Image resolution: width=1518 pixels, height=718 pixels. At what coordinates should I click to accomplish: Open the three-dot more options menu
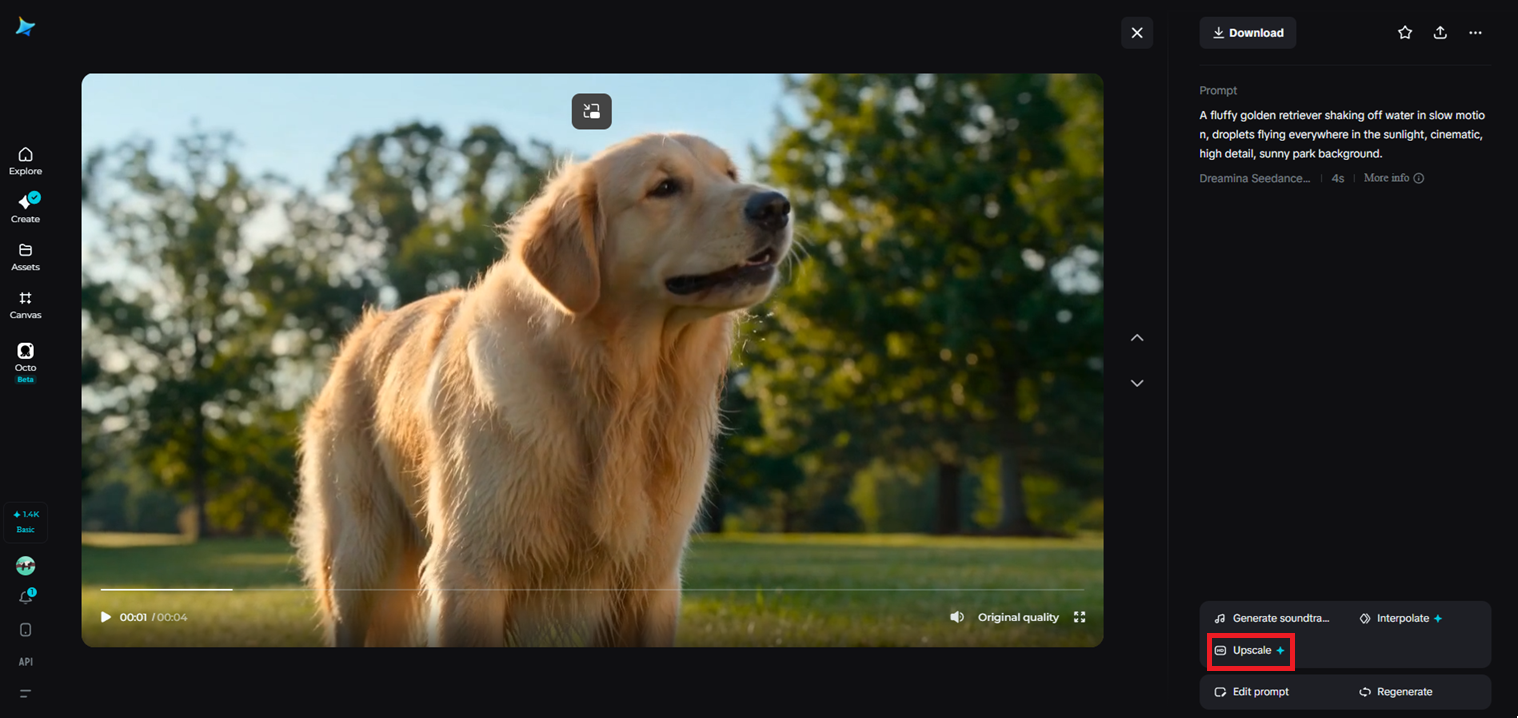pos(1475,33)
